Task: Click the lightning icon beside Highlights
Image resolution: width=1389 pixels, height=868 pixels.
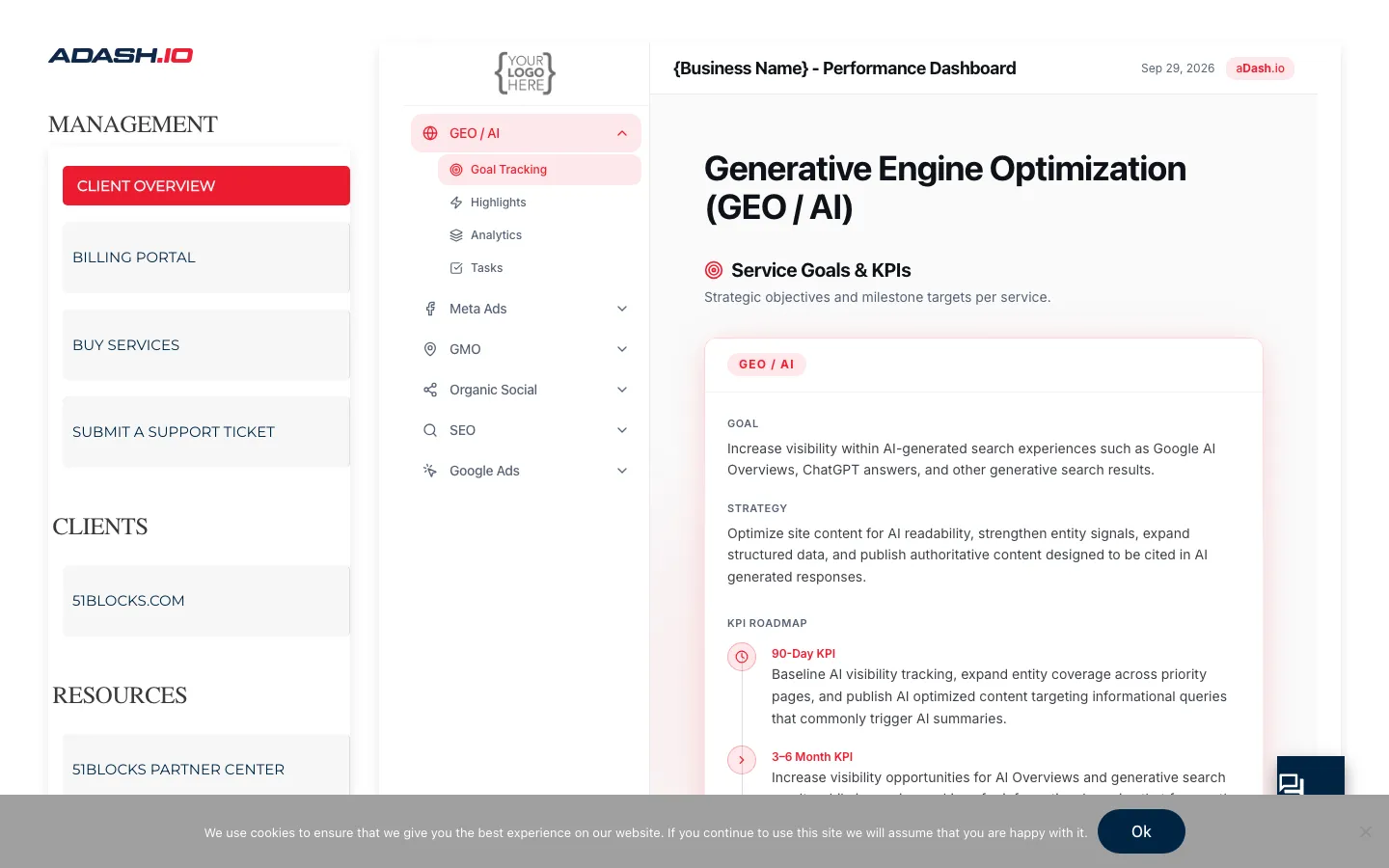Action: pyautogui.click(x=456, y=203)
